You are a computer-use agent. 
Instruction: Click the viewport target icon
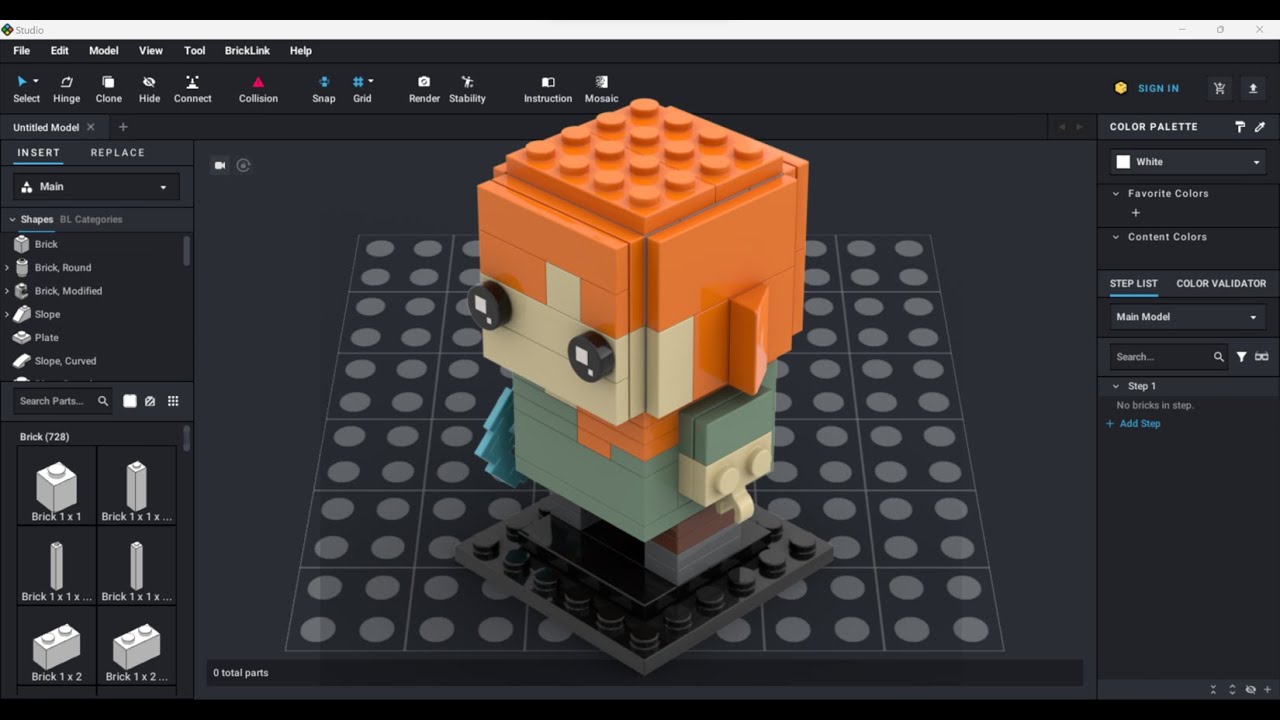tap(243, 165)
